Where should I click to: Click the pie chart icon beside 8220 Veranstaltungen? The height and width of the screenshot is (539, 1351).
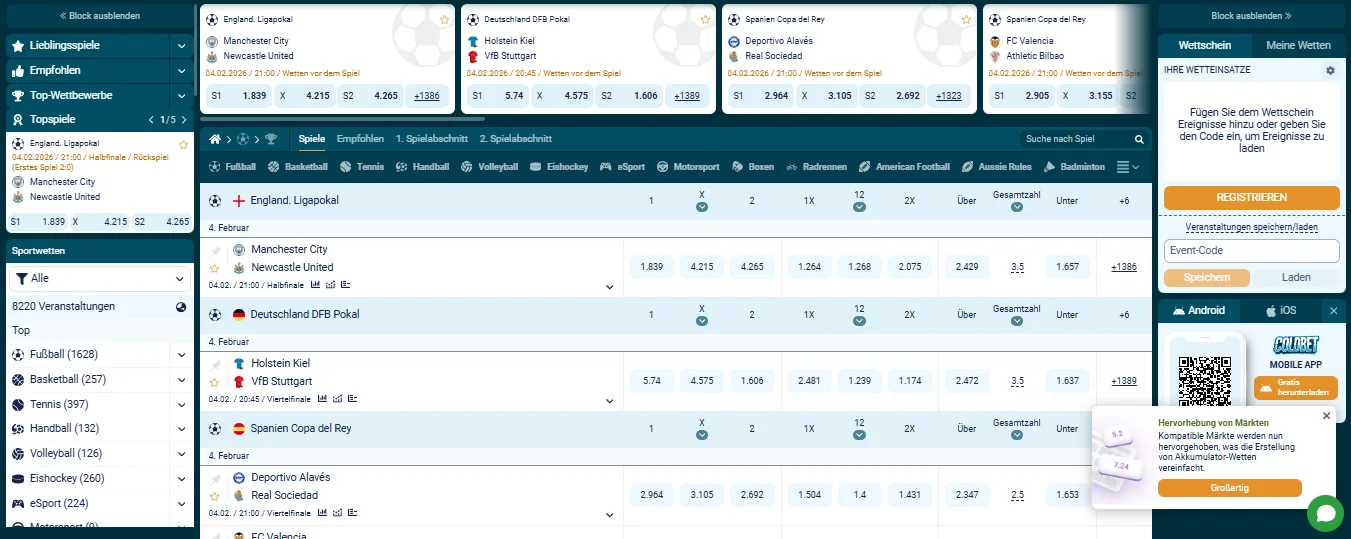tap(181, 307)
